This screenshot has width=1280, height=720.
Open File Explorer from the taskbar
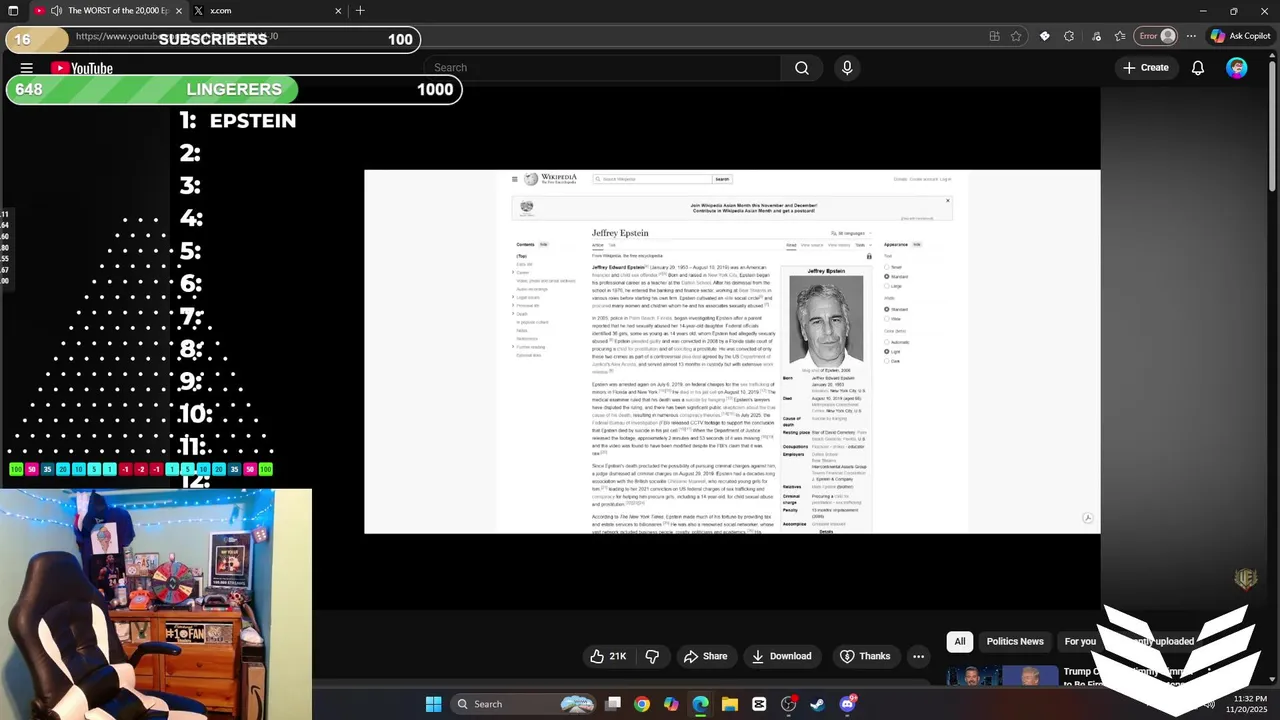tap(730, 704)
